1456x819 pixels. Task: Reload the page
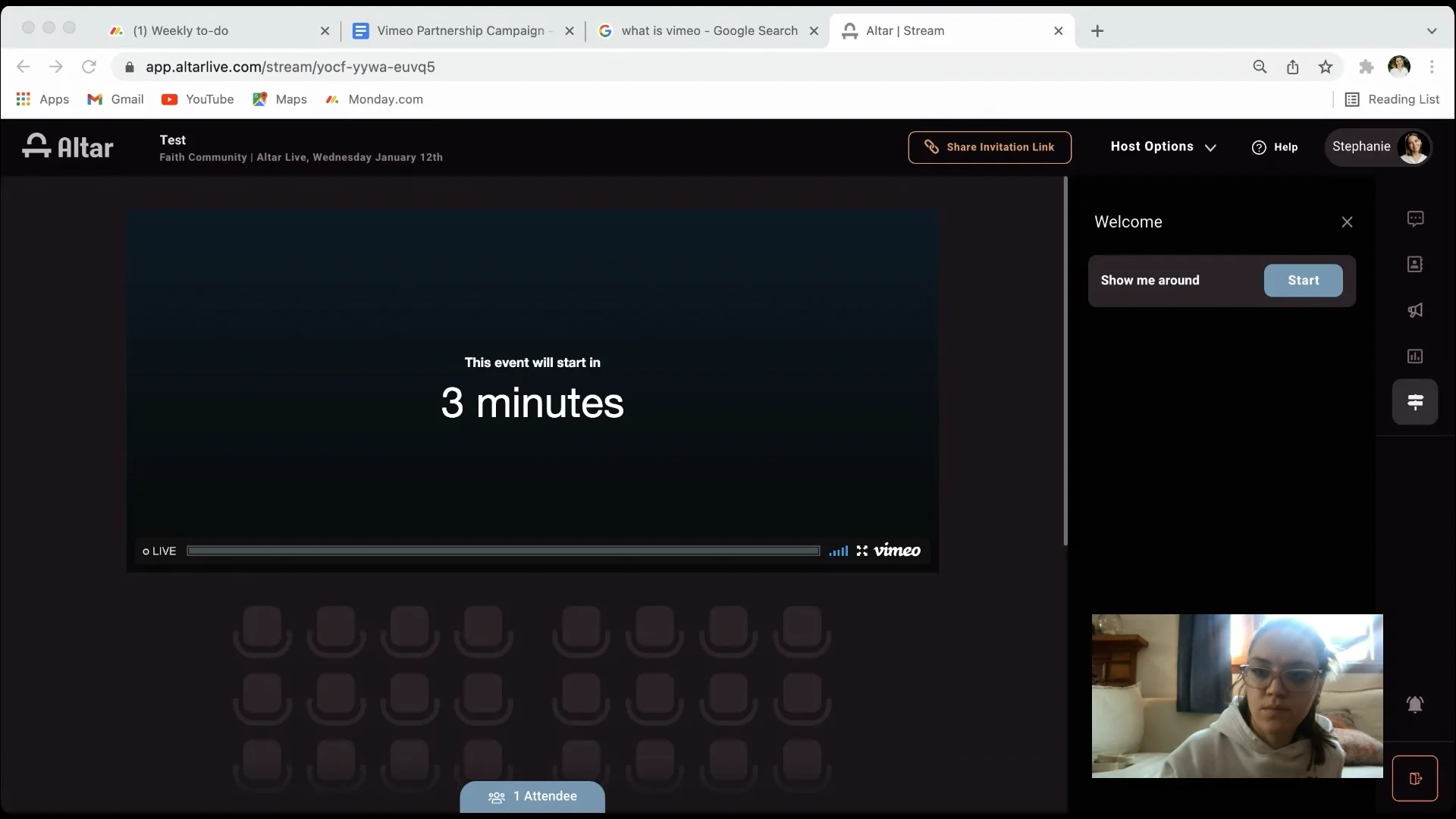[x=89, y=67]
